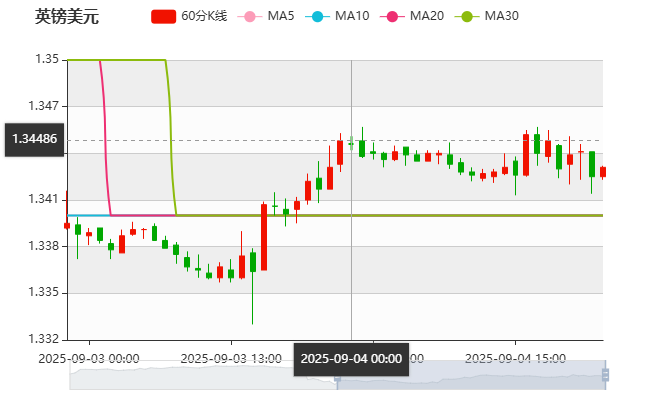Click the blue MA10 legend marker
The image size is (670, 400).
[x=317, y=17]
